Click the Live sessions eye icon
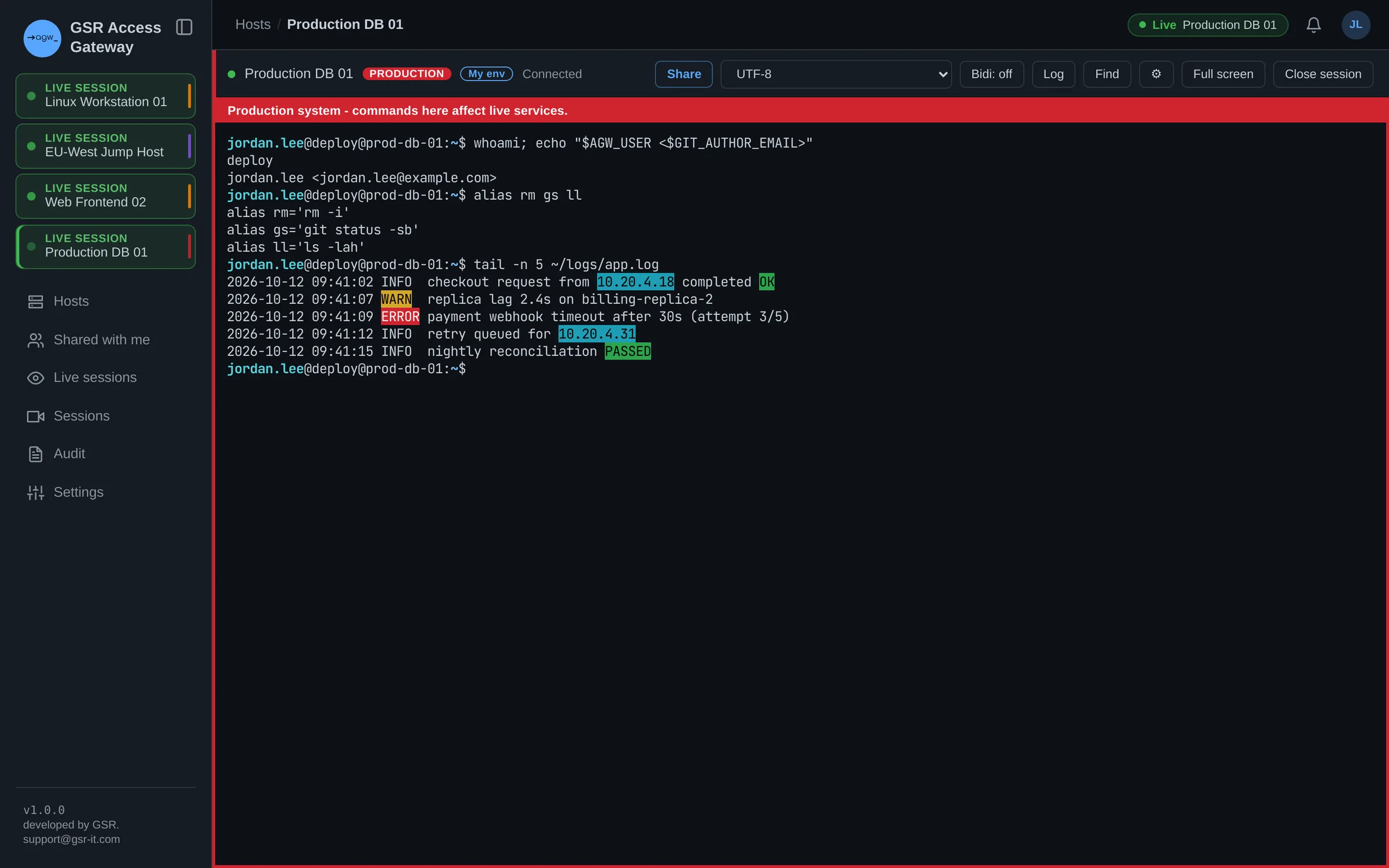This screenshot has height=868, width=1389. 35,378
